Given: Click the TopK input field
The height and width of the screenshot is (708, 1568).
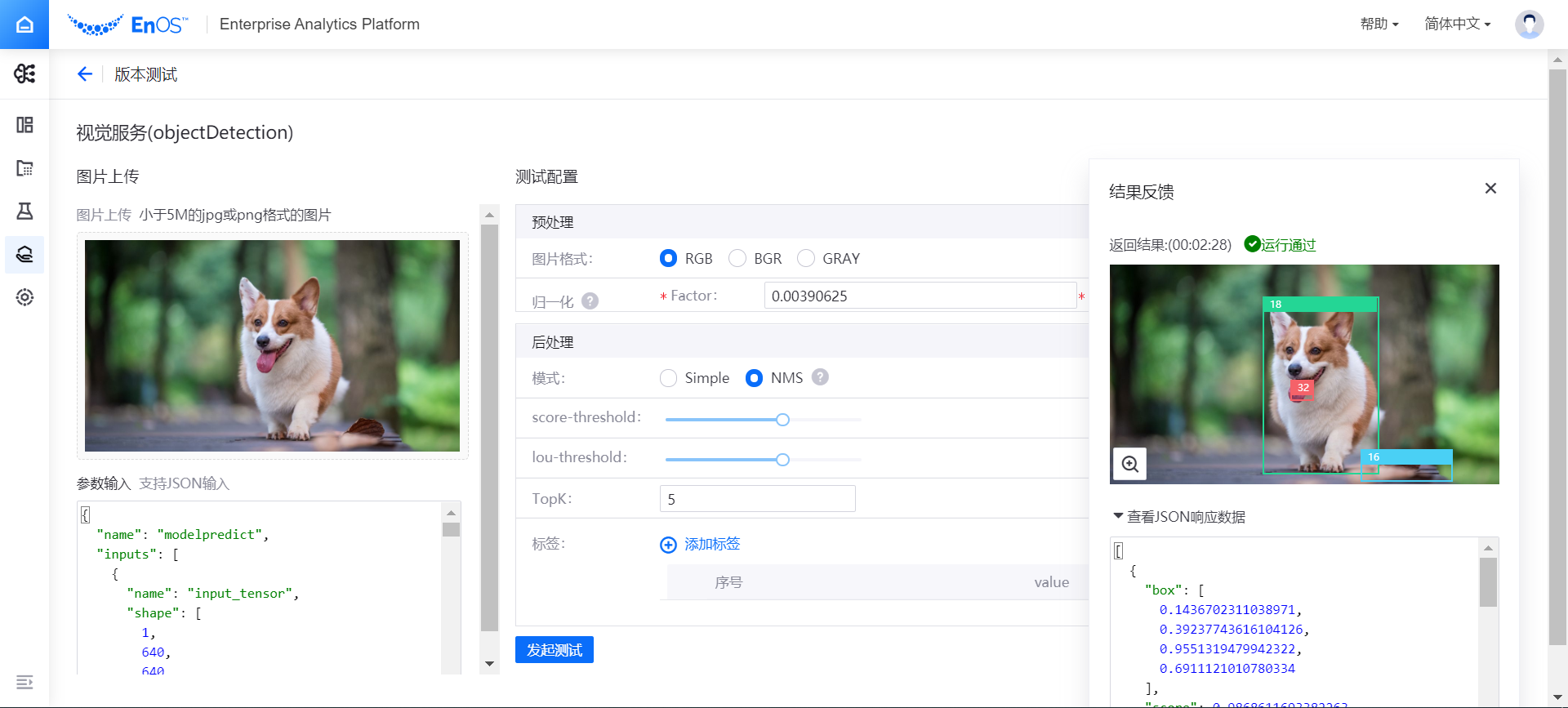Looking at the screenshot, I should [x=757, y=499].
